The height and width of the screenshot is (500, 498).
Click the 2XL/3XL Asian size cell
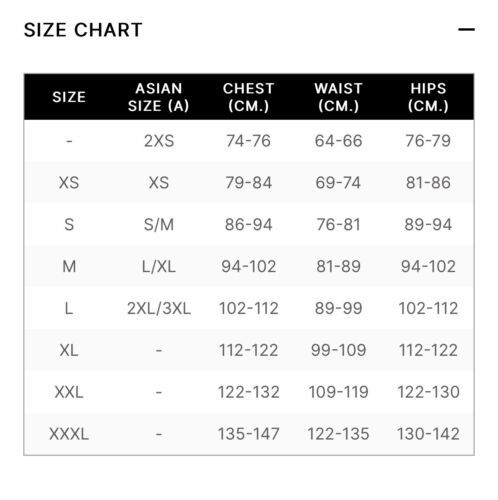[159, 308]
